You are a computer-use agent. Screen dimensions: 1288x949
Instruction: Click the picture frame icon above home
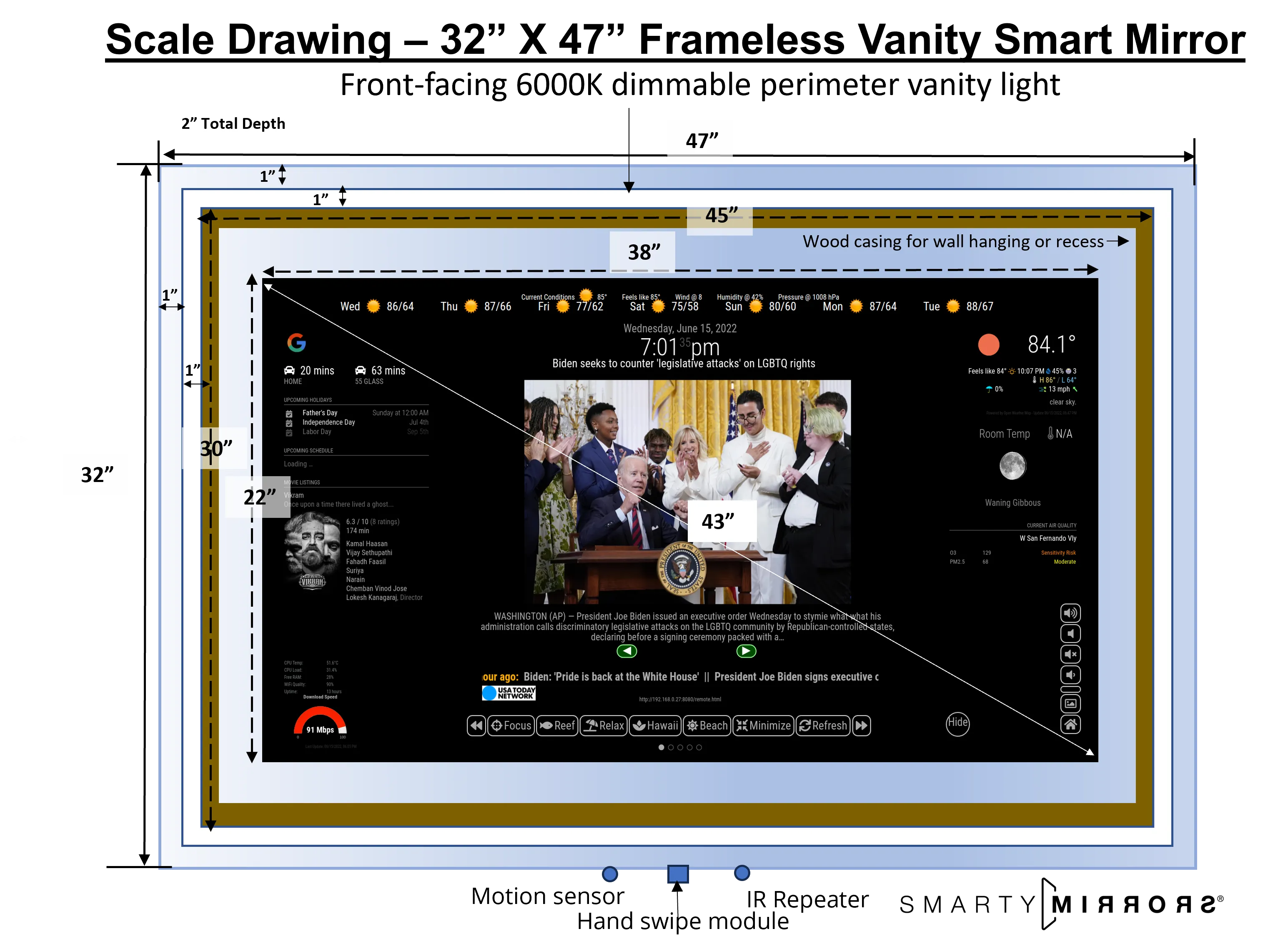coord(1070,704)
